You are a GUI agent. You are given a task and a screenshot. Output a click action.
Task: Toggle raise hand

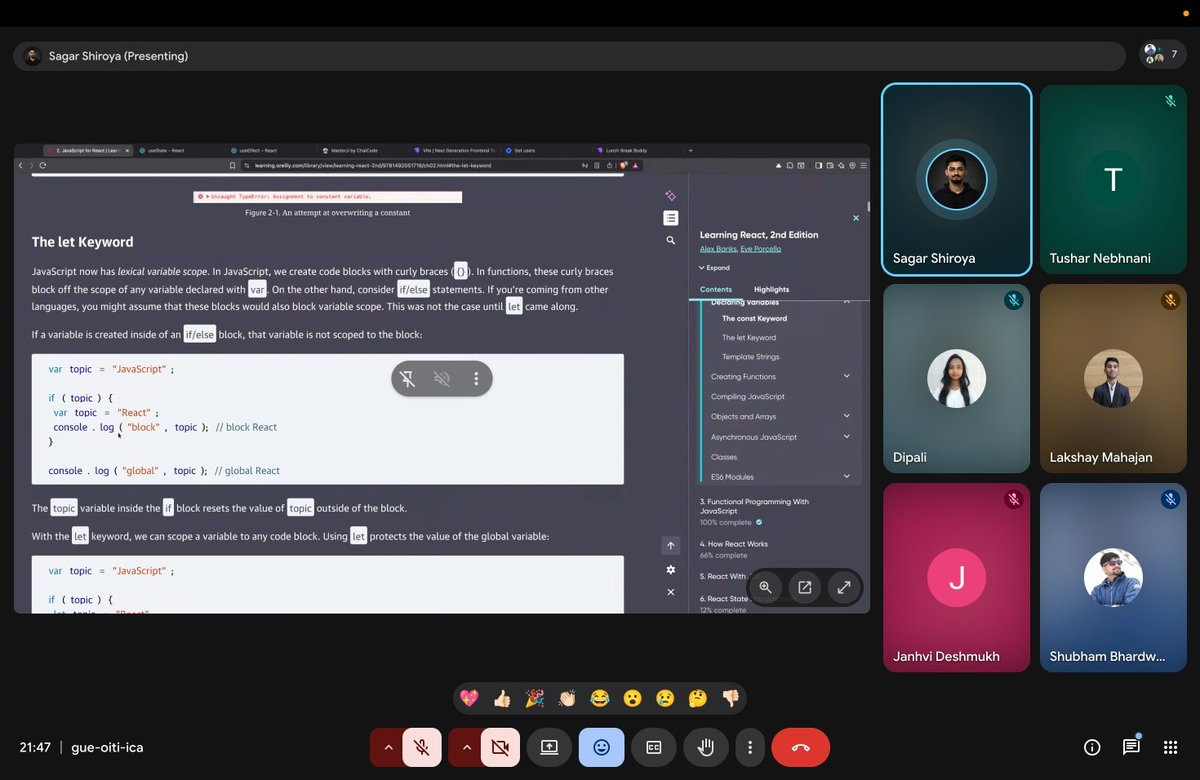[705, 747]
